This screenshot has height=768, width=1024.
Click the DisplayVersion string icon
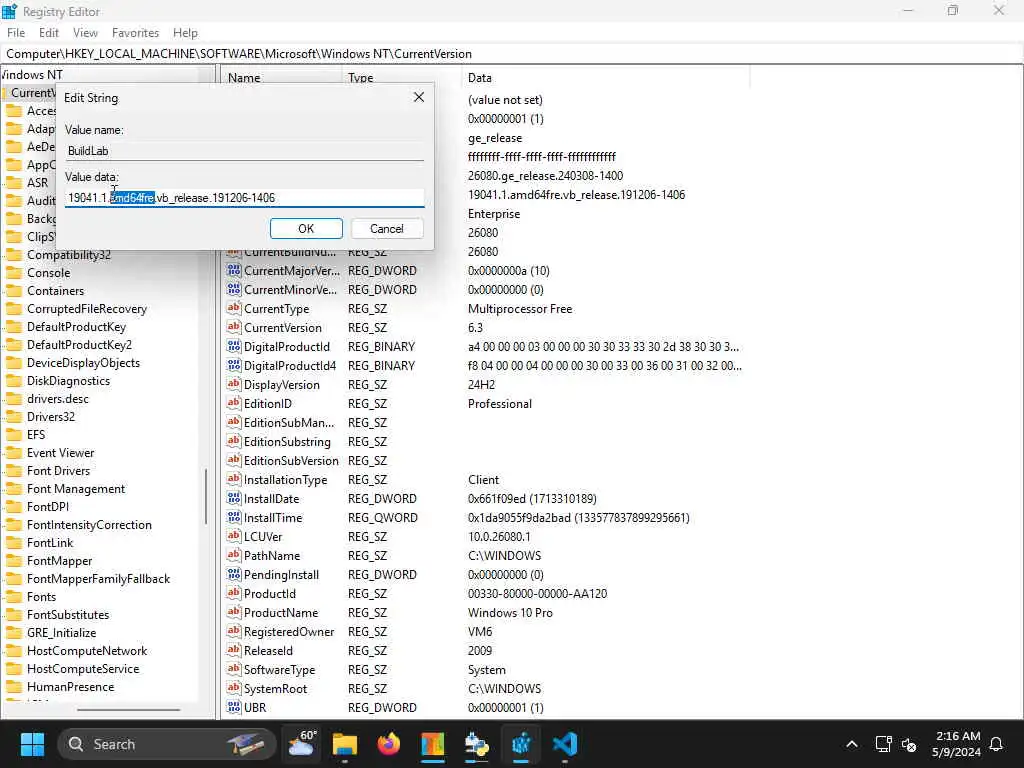coord(234,384)
